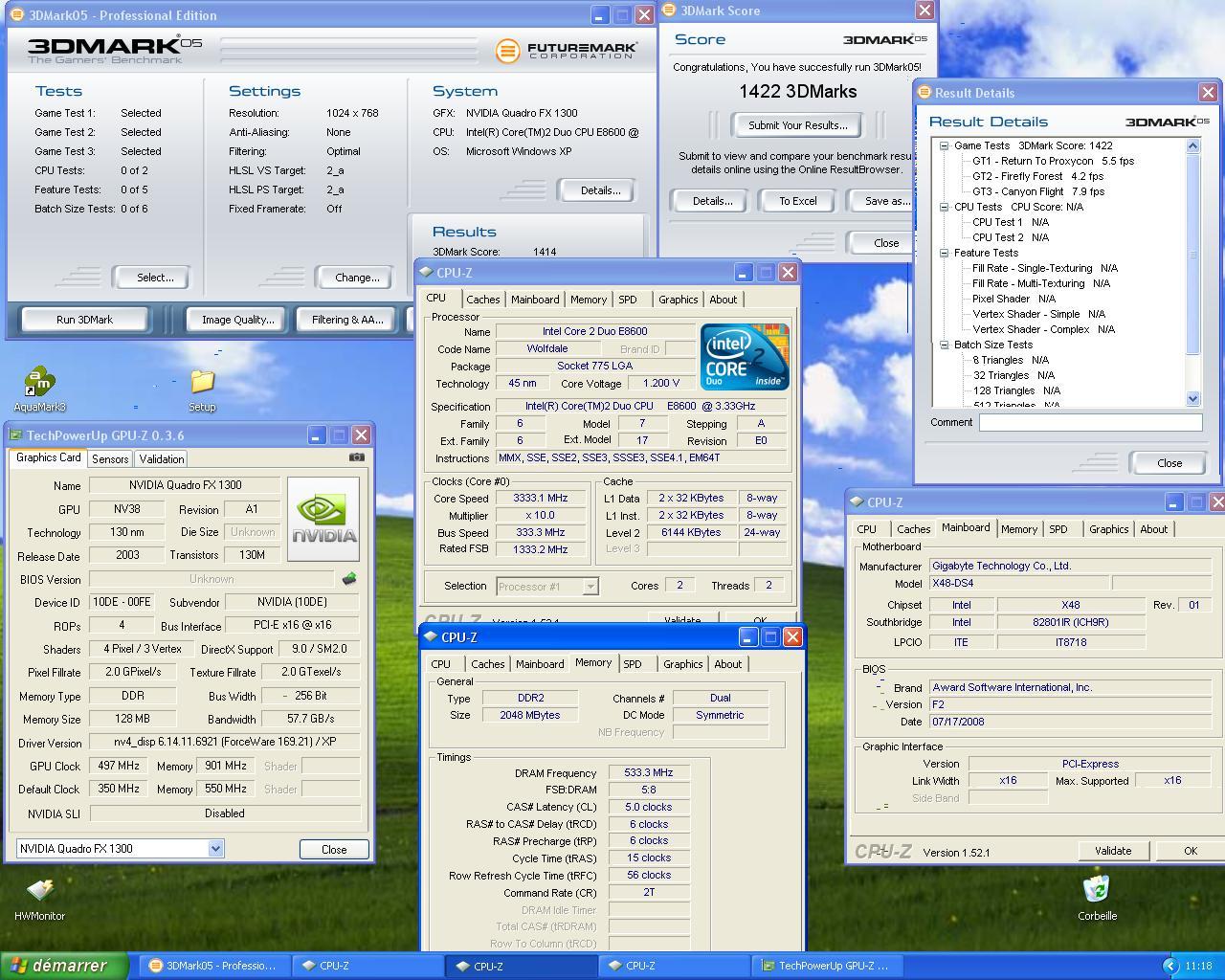Viewport: 1225px width, 980px height.
Task: Collapse the Batch Size Tests tree node
Action: [944, 345]
